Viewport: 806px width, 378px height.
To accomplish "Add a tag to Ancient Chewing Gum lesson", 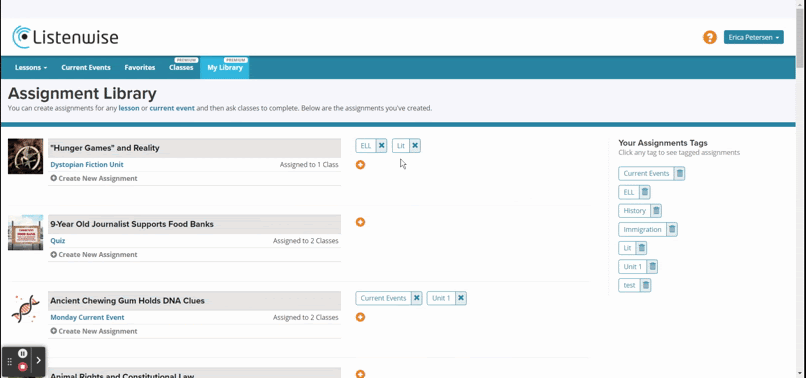I will pos(360,317).
